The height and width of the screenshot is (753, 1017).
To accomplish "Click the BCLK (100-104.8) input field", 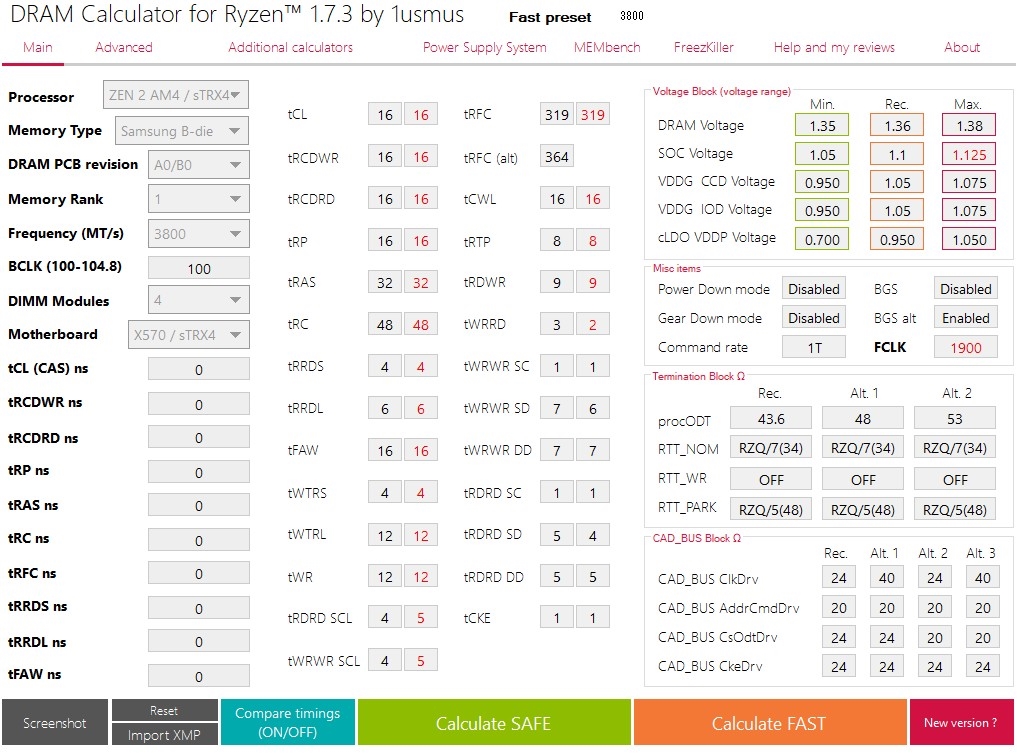I will (198, 268).
